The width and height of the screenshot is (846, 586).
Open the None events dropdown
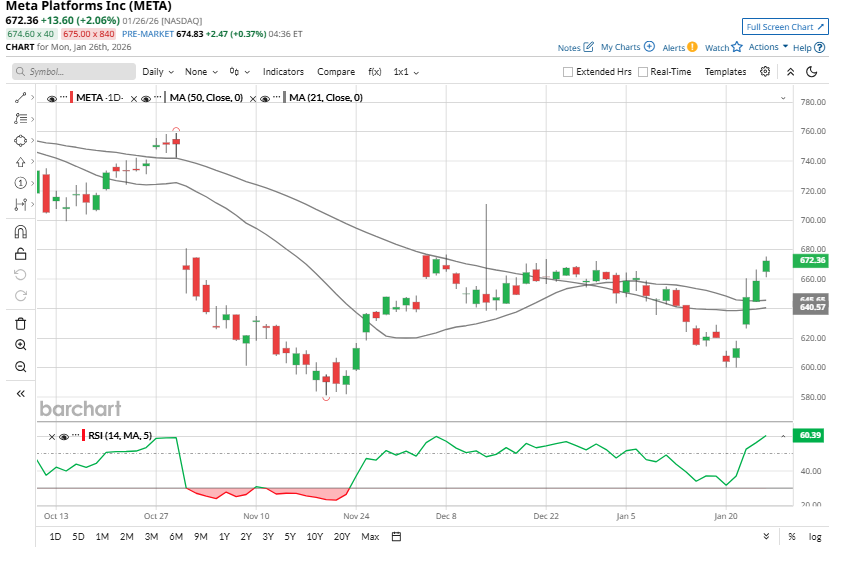[x=201, y=72]
